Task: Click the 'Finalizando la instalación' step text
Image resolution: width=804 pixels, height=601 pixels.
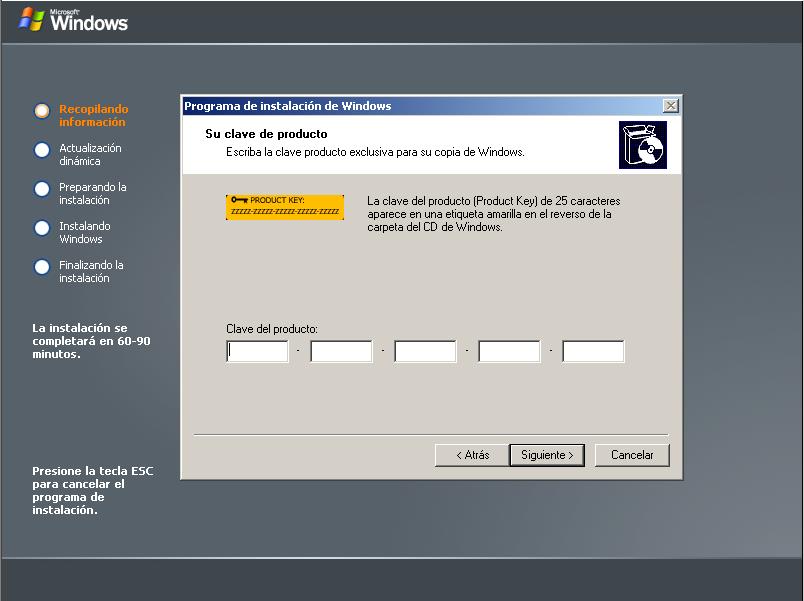Action: point(91,271)
